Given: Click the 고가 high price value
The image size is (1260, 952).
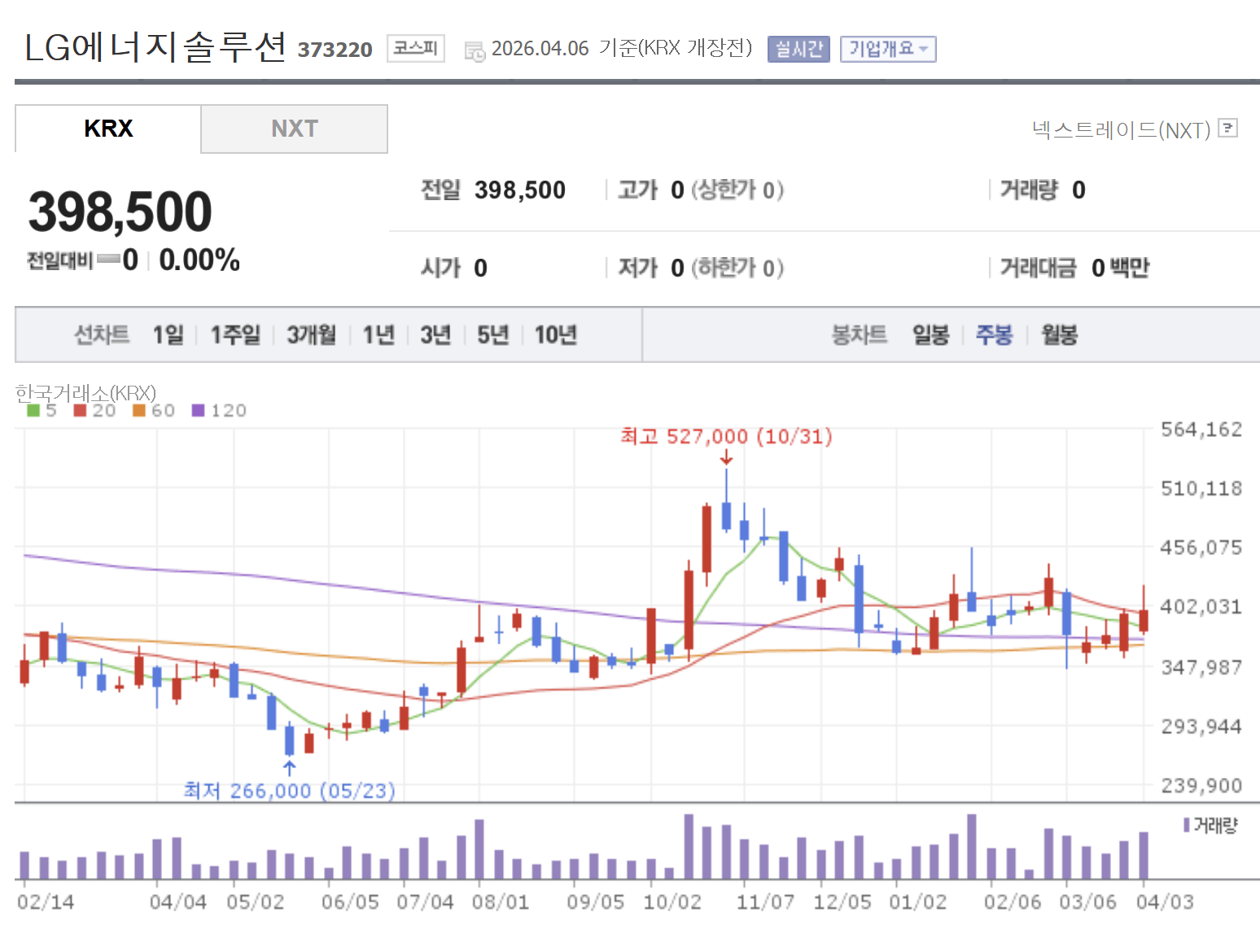Looking at the screenshot, I should [x=677, y=190].
